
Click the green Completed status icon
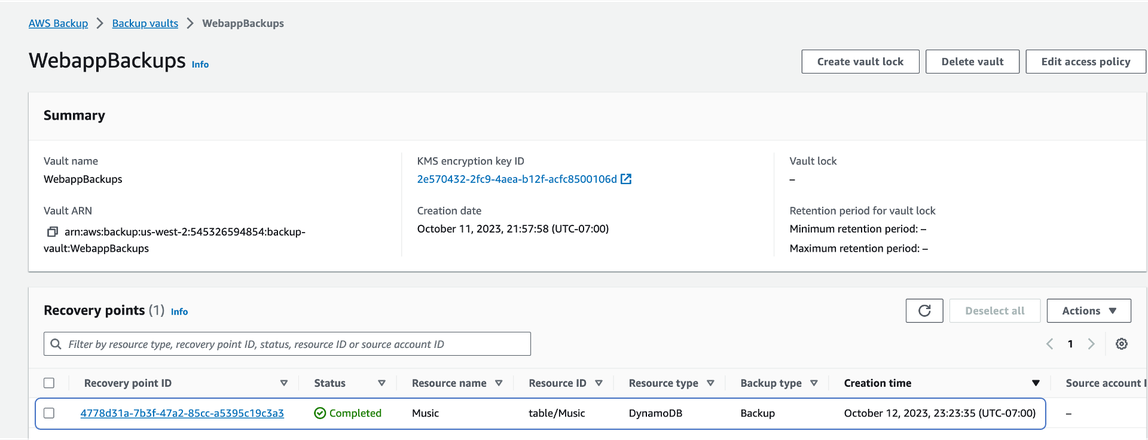320,413
